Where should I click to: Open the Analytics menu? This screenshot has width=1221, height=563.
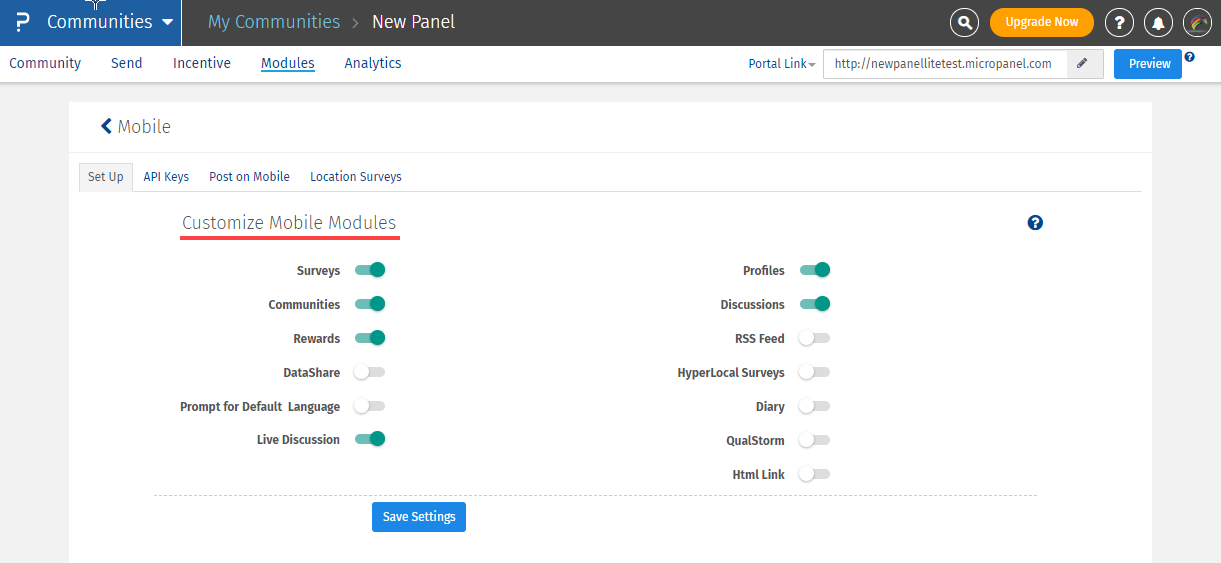click(373, 63)
